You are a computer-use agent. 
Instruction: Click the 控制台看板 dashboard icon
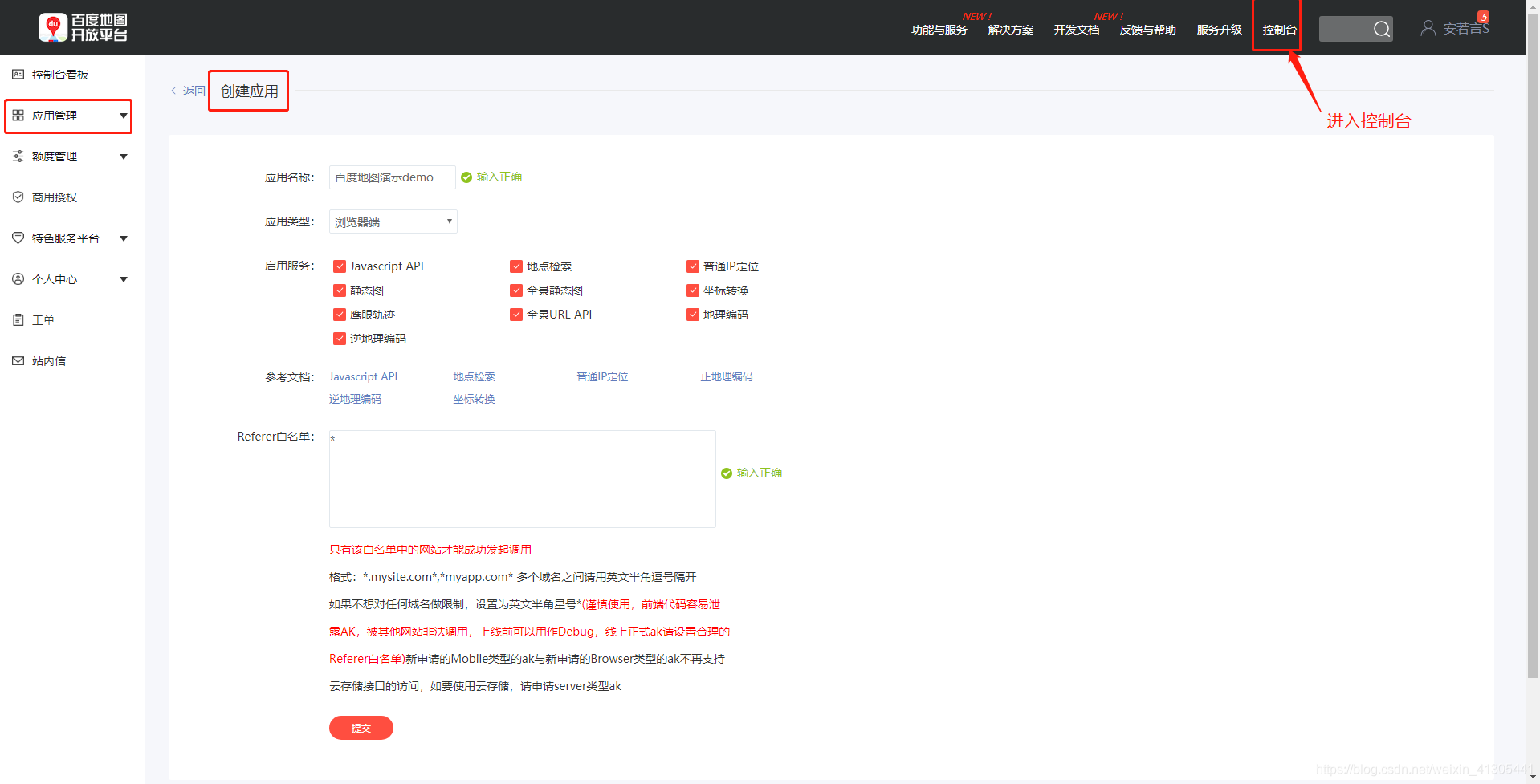[18, 74]
